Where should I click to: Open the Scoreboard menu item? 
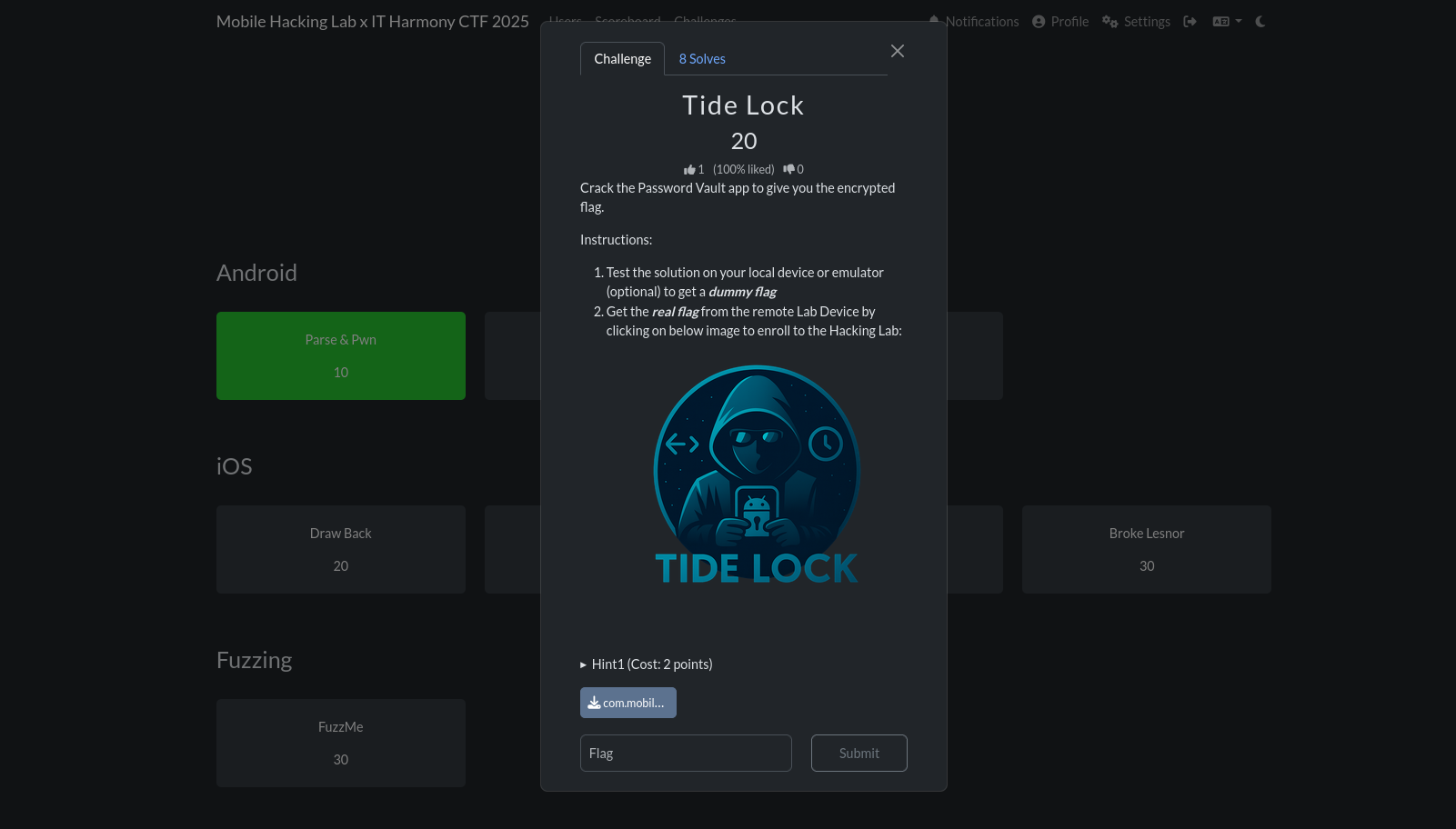[x=628, y=21]
